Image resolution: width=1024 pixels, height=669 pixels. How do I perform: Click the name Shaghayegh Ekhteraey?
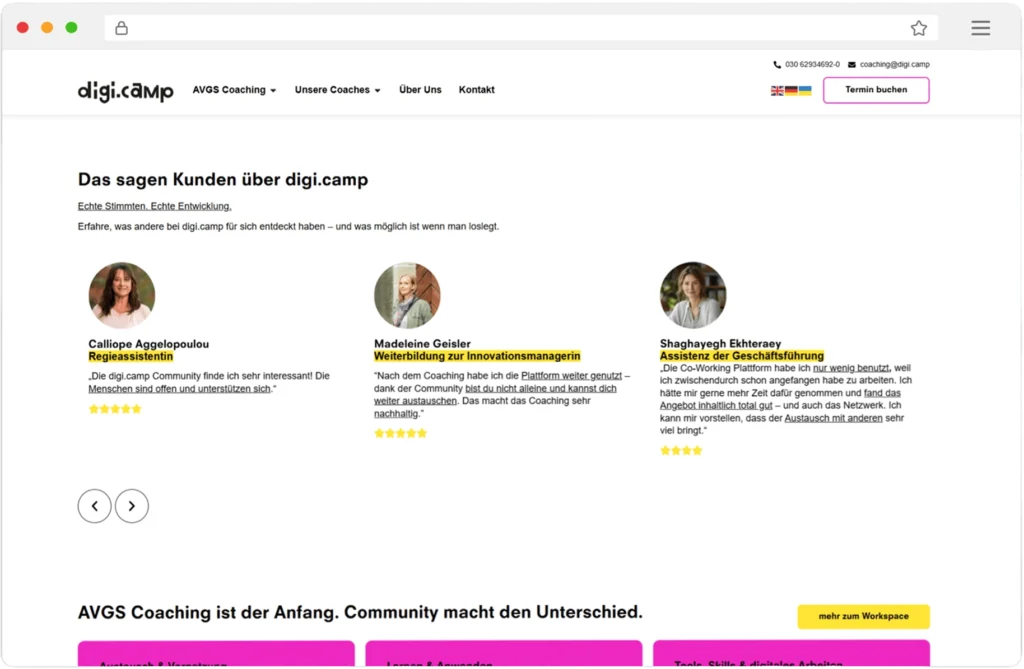[x=720, y=344]
